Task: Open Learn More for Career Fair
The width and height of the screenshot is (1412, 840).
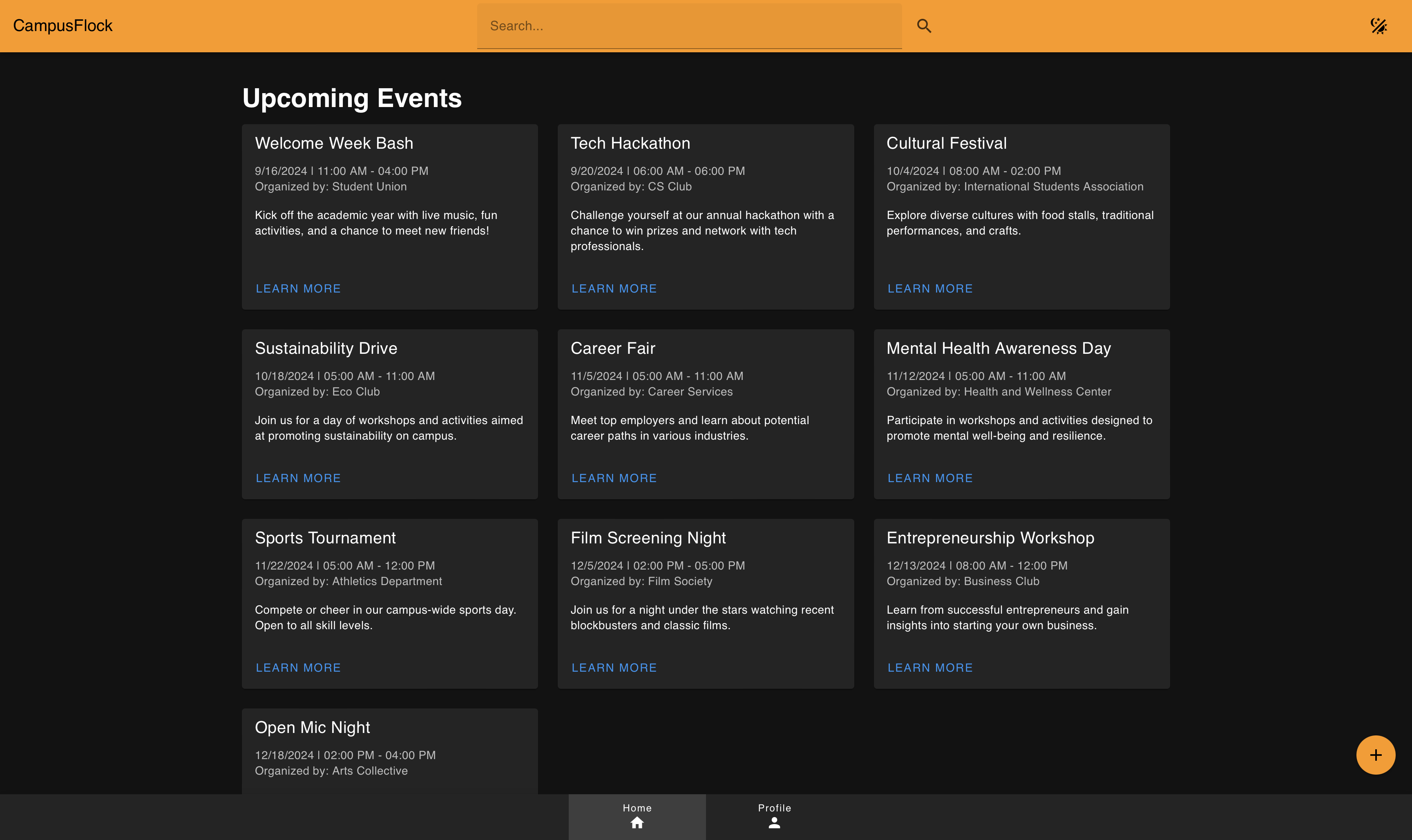Action: tap(614, 478)
